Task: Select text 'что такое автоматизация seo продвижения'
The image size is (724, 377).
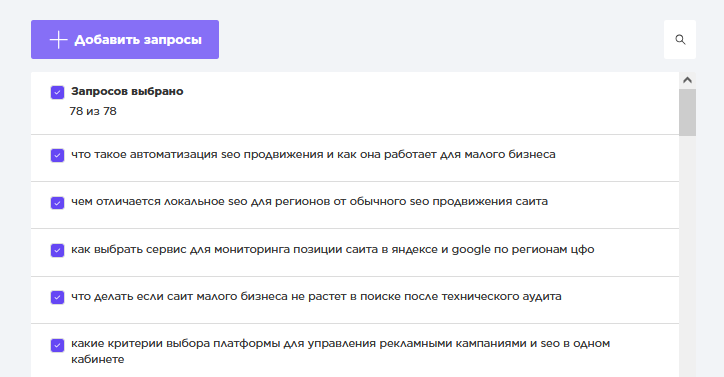Action: [197, 154]
